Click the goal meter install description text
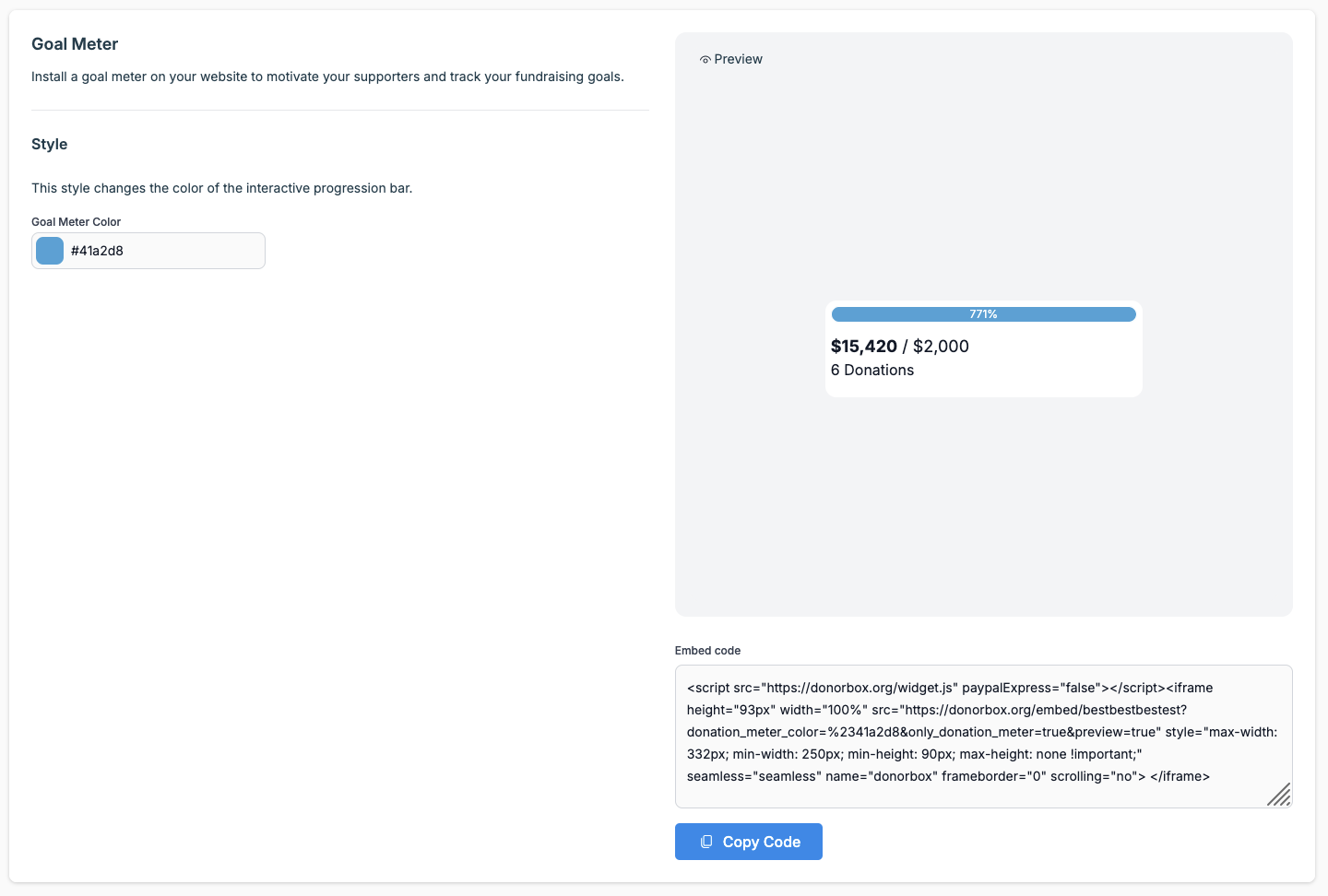Image resolution: width=1328 pixels, height=896 pixels. pos(327,77)
